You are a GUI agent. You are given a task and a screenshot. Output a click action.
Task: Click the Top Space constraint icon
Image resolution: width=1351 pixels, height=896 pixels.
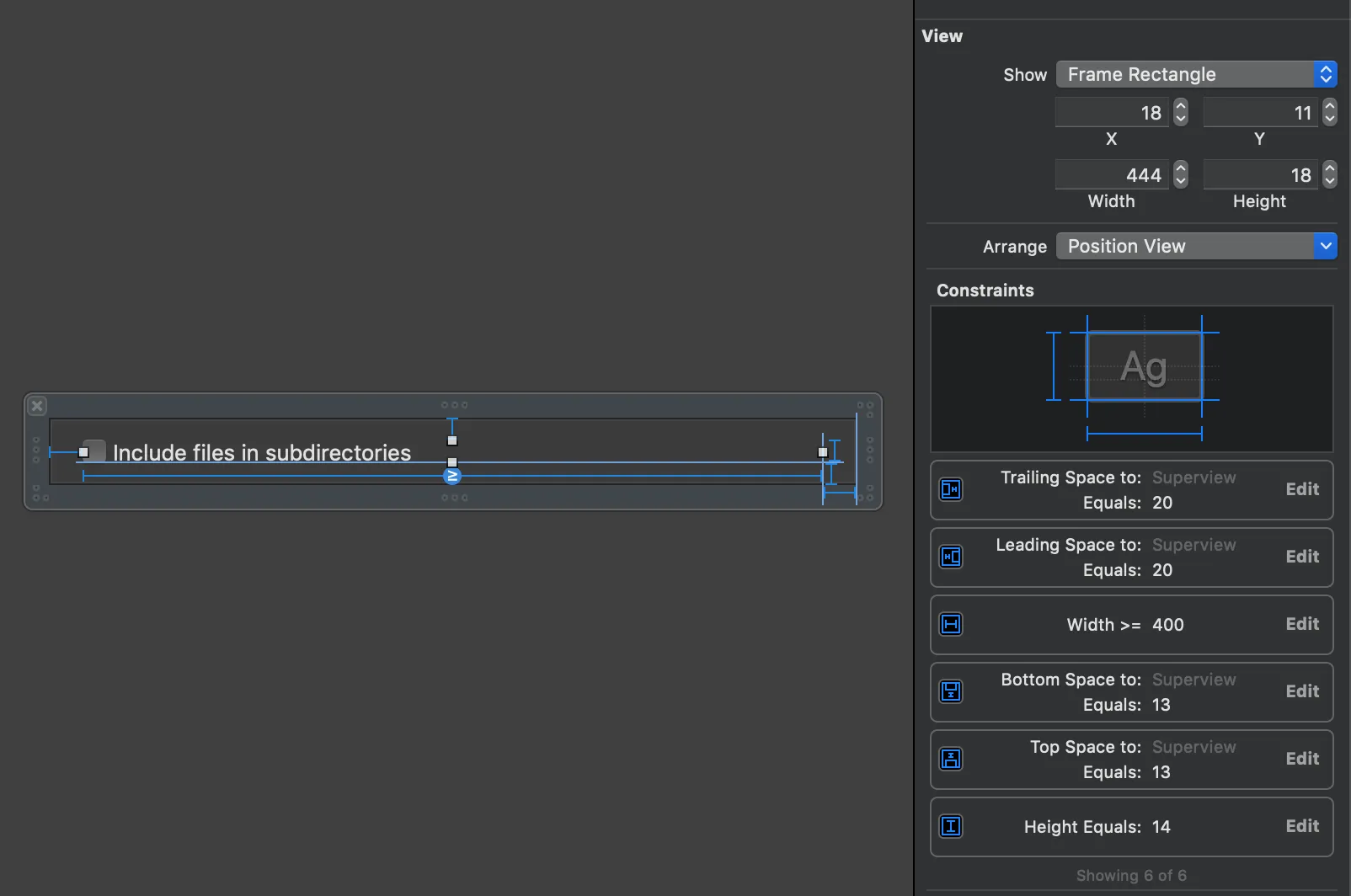(x=951, y=759)
